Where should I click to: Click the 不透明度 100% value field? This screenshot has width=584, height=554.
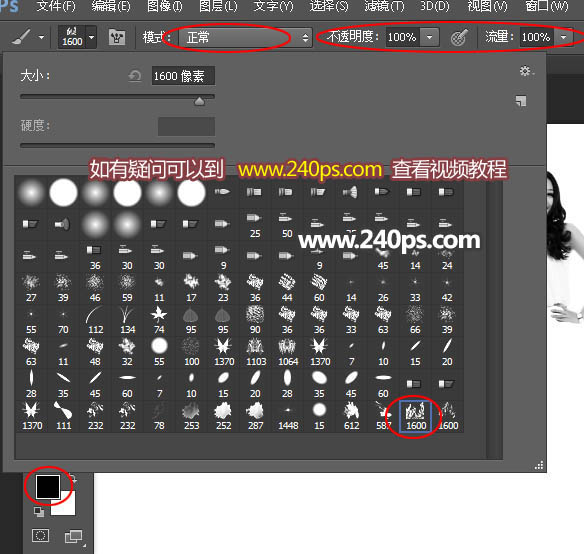(x=402, y=37)
